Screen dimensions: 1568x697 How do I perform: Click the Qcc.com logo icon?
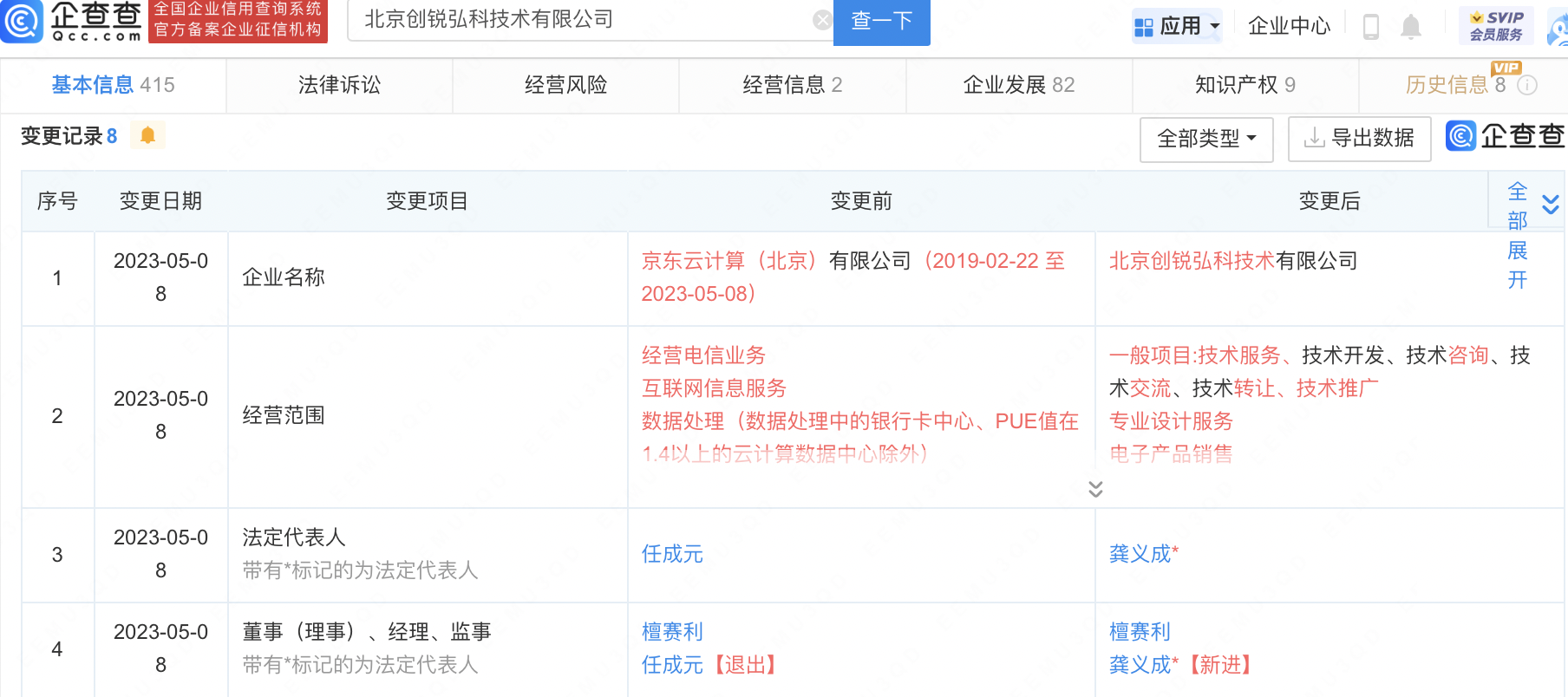point(22,21)
